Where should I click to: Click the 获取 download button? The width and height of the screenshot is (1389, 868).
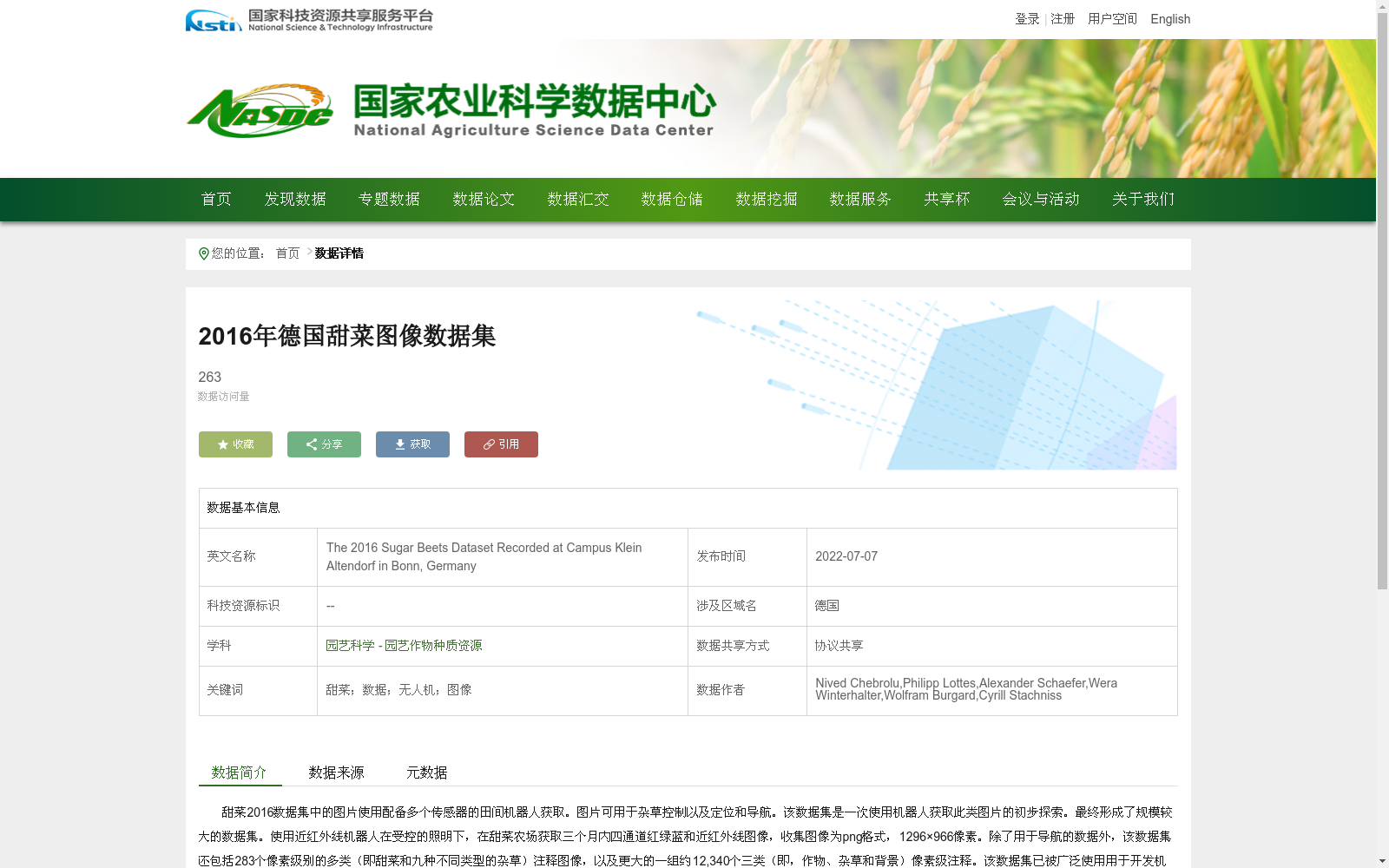pos(412,444)
